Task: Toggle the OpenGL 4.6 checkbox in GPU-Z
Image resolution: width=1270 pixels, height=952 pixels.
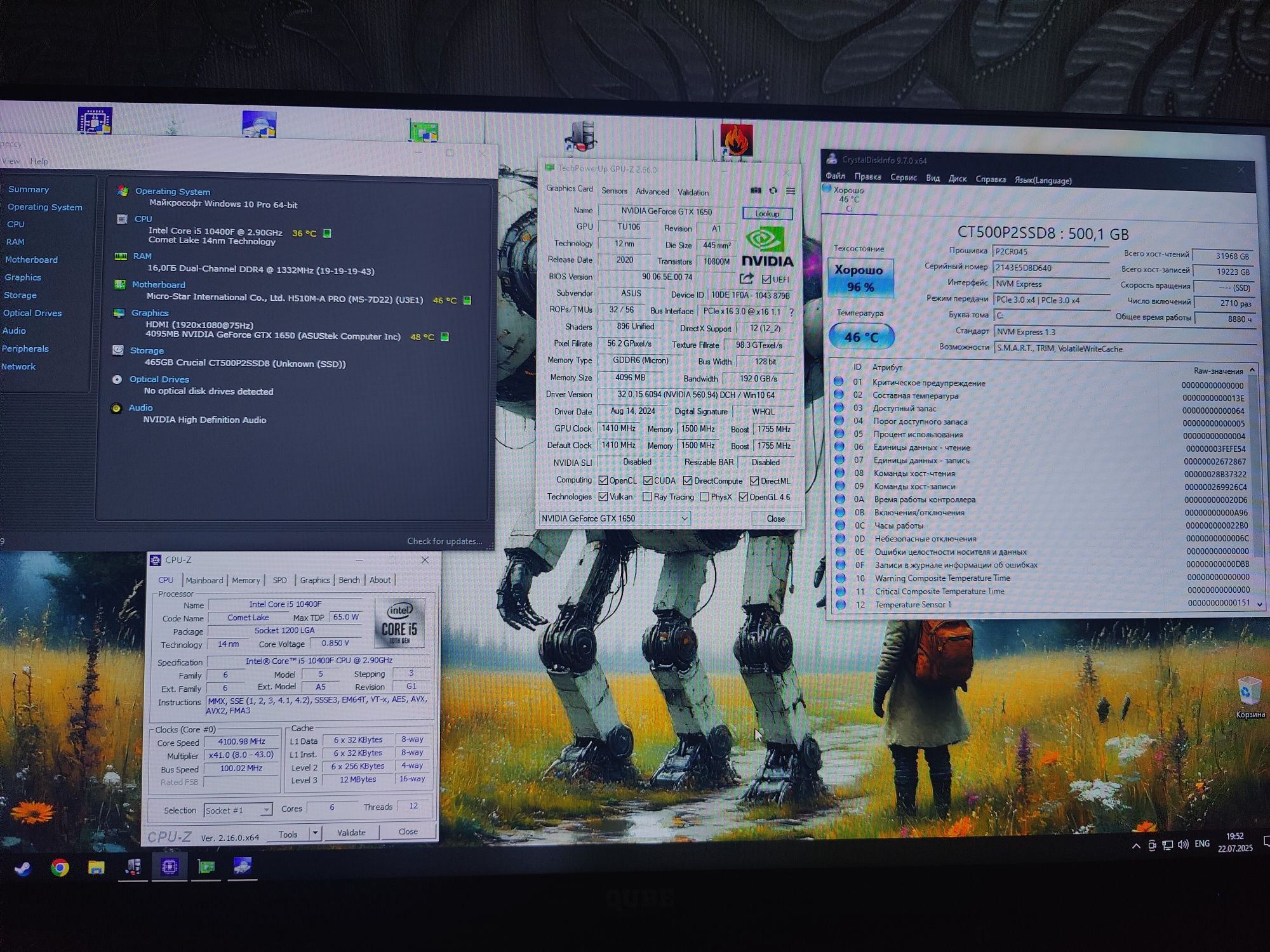Action: point(743,497)
